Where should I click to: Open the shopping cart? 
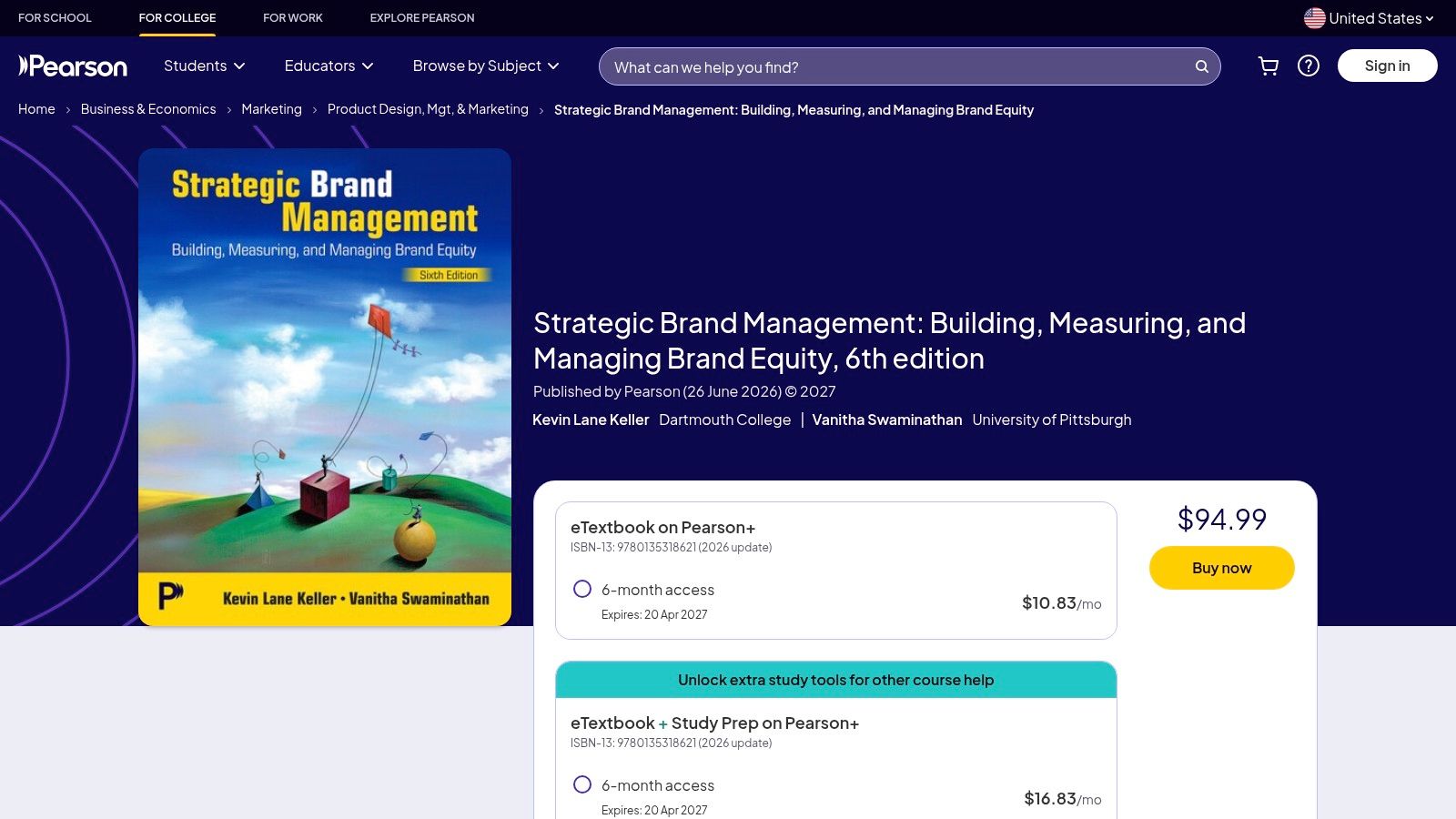(x=1268, y=66)
